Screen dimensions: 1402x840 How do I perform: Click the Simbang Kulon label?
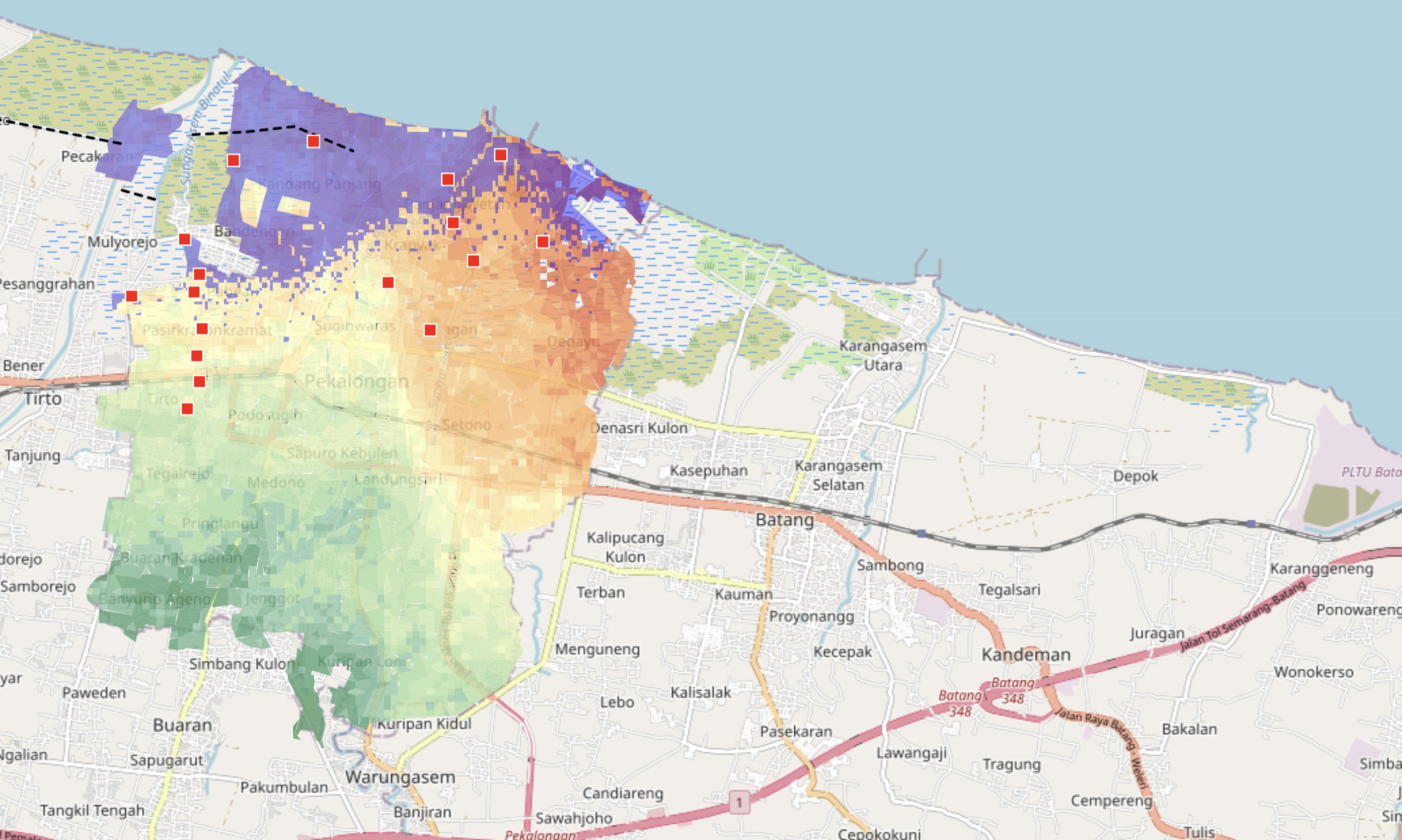click(242, 664)
